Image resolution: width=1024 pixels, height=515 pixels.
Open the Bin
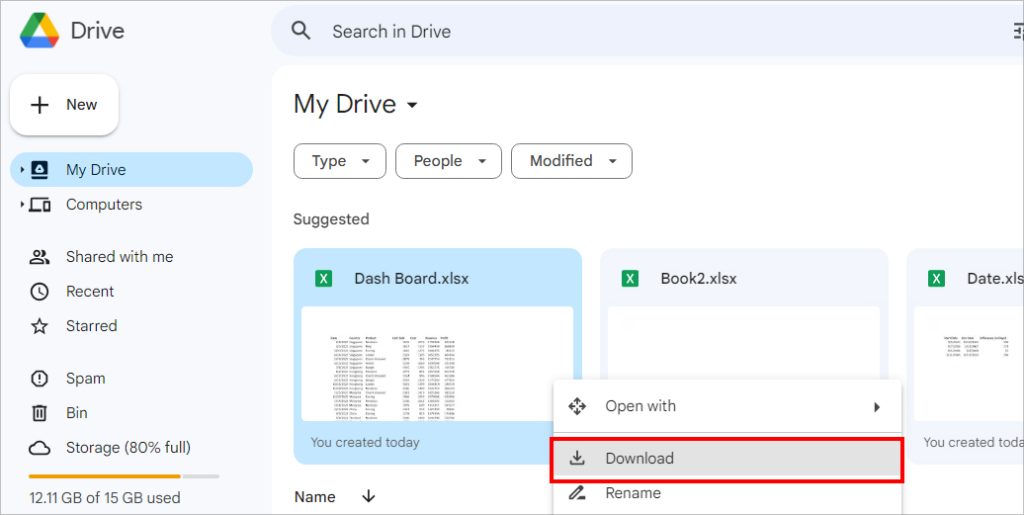(x=76, y=413)
